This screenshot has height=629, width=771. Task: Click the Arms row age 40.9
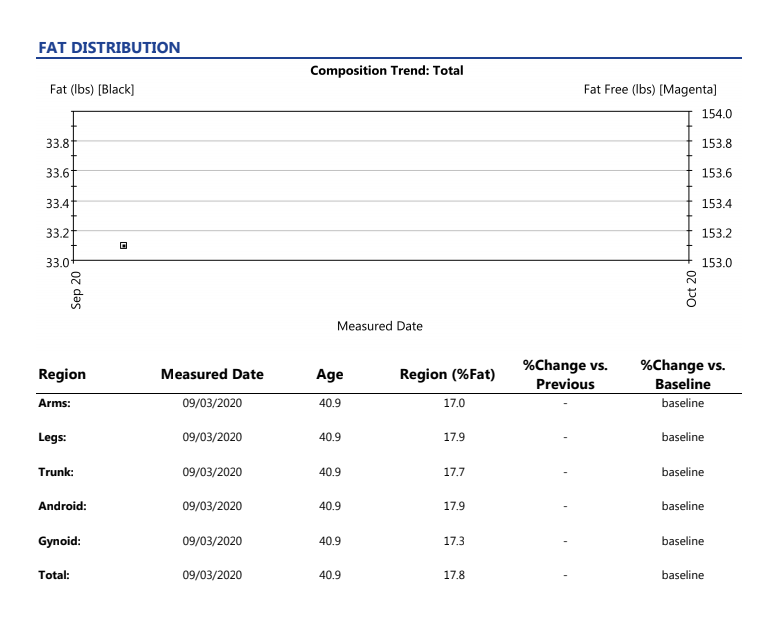pyautogui.click(x=329, y=403)
